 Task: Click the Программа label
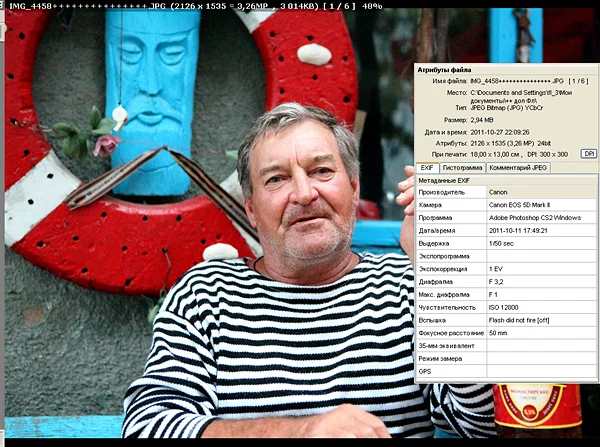coord(435,218)
